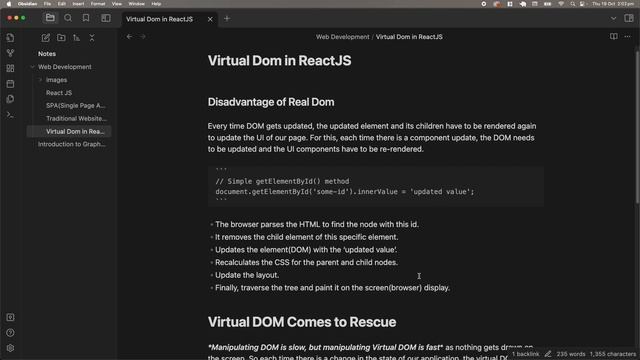Open the templates ribbon icon

coord(11,99)
